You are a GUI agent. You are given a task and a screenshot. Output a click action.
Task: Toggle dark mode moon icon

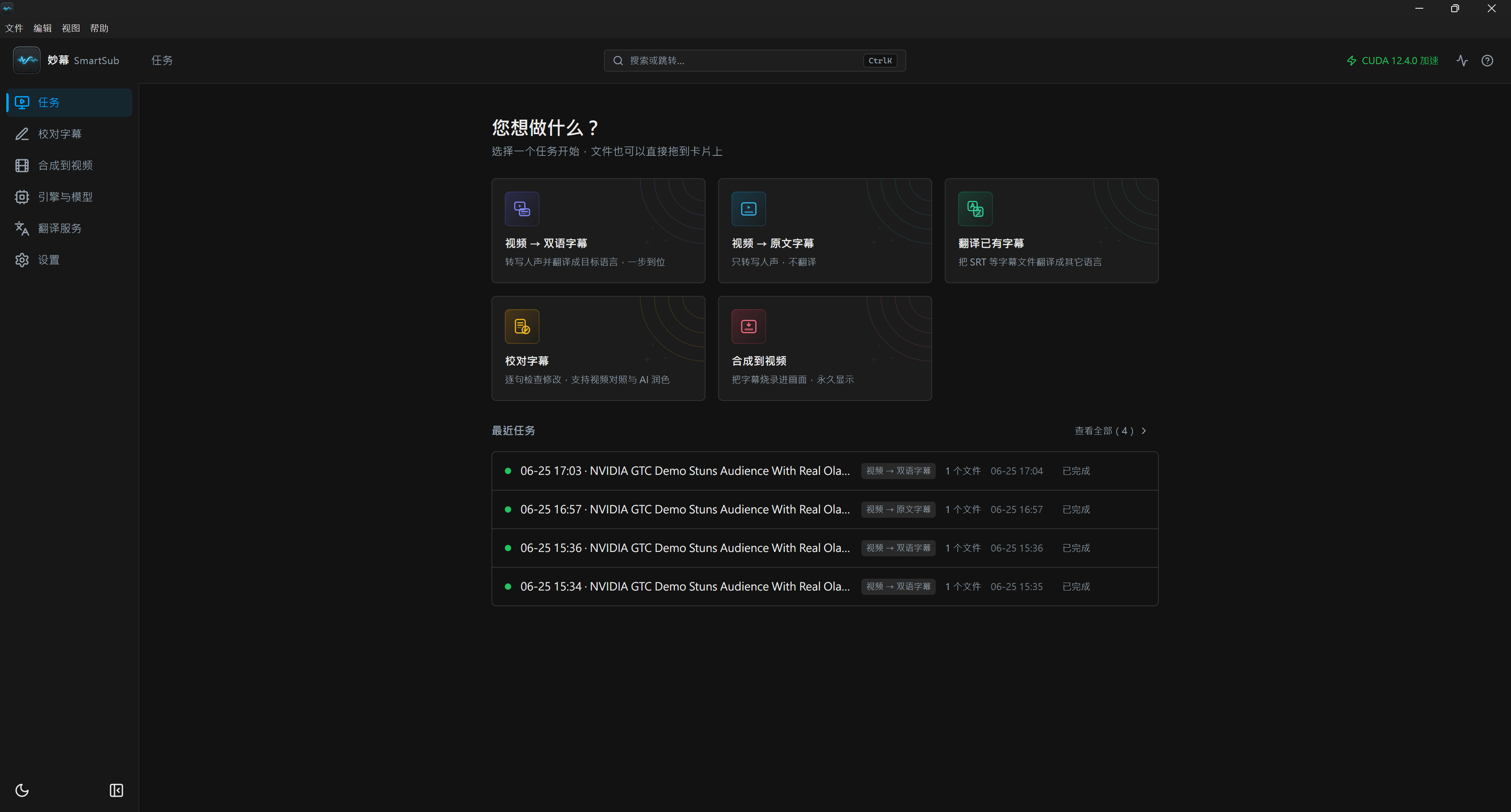click(22, 790)
